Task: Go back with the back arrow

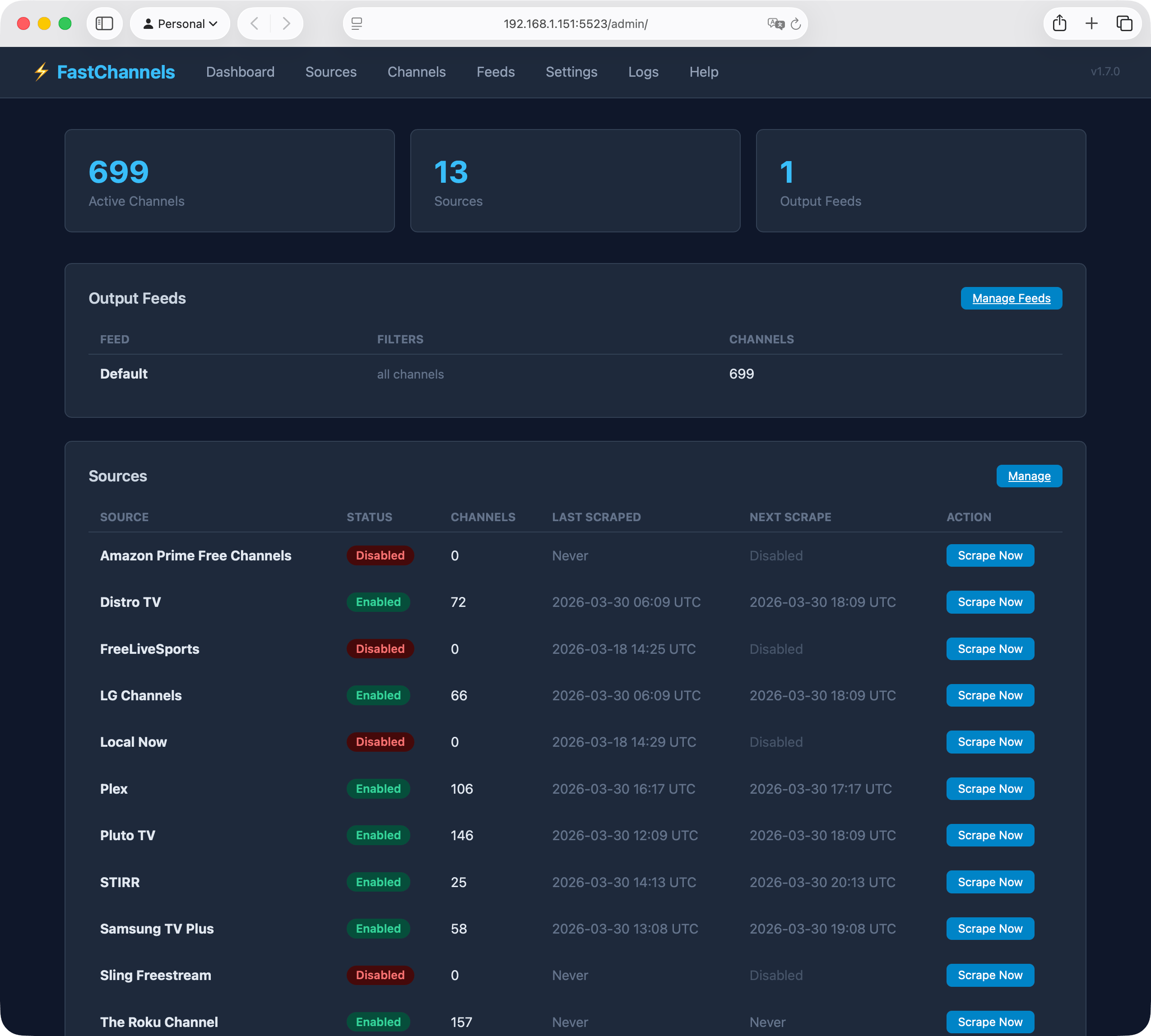Action: [x=255, y=23]
